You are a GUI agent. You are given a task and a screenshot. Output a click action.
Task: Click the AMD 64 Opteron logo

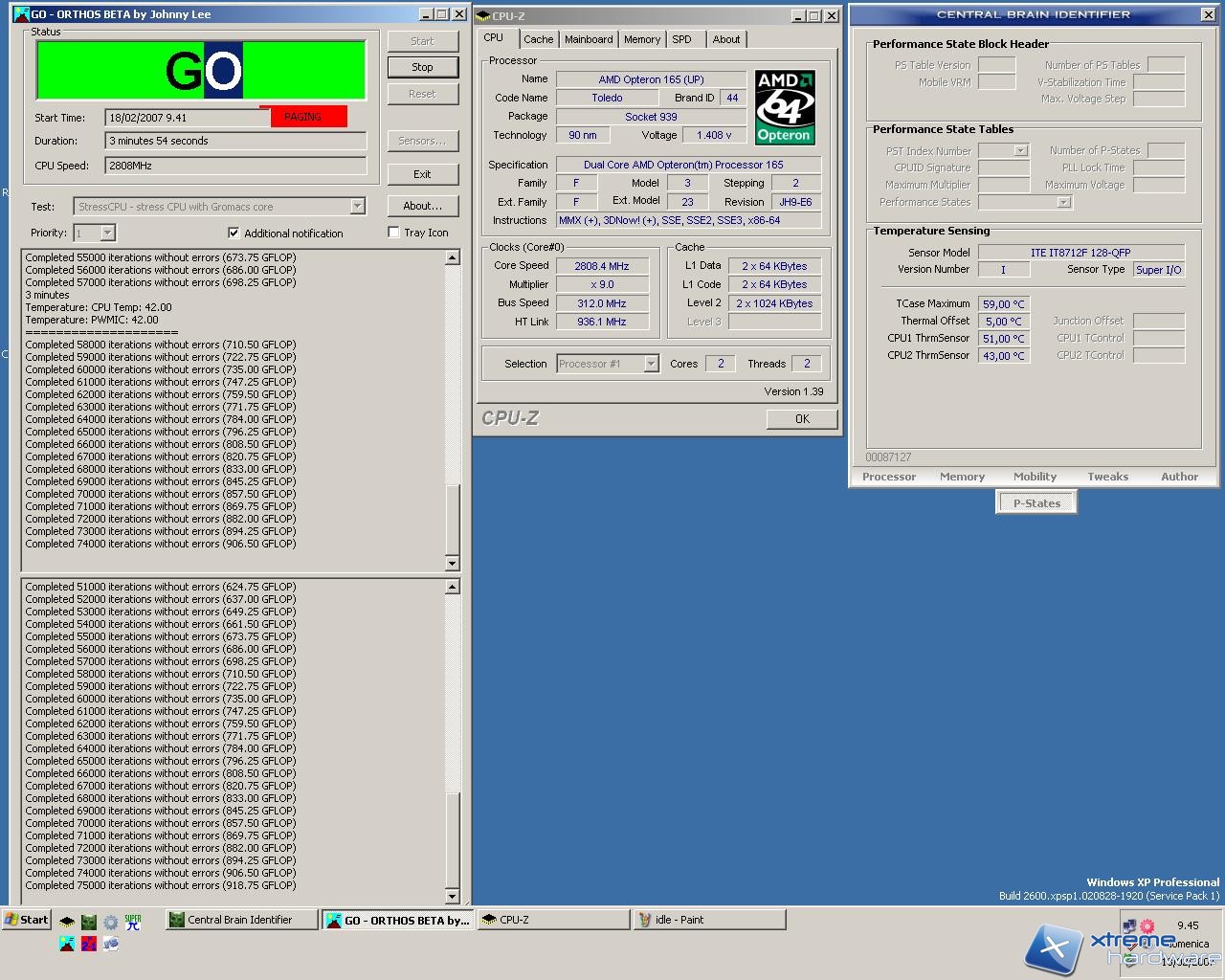coord(785,106)
